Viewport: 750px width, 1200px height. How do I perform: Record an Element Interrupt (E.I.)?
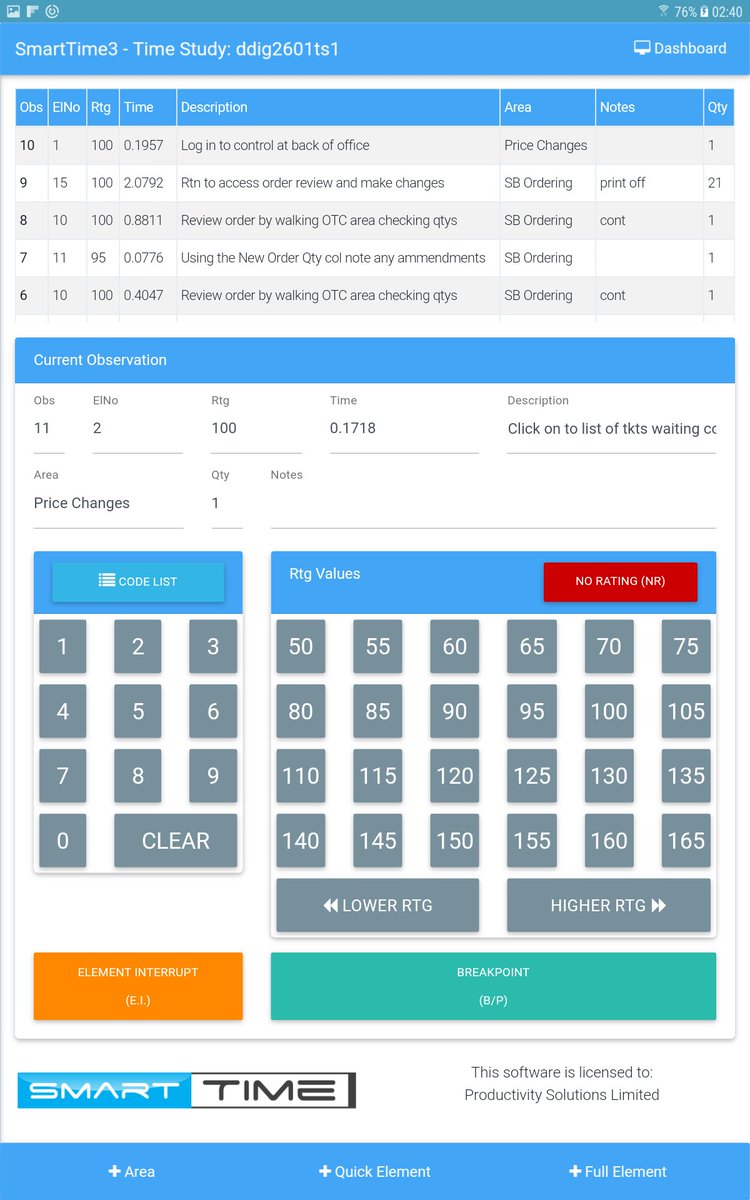pos(138,986)
